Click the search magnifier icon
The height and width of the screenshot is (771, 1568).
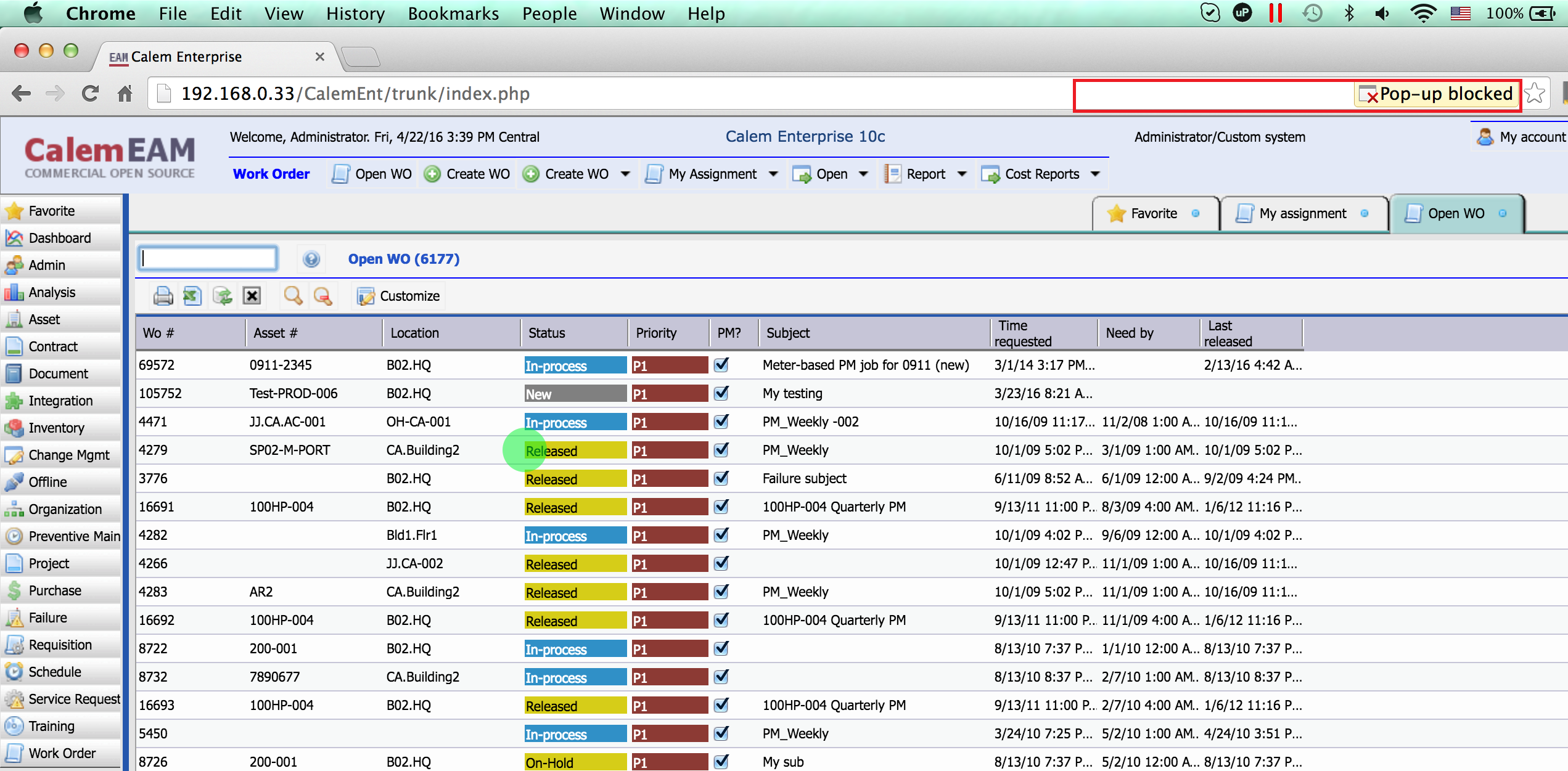(x=293, y=296)
